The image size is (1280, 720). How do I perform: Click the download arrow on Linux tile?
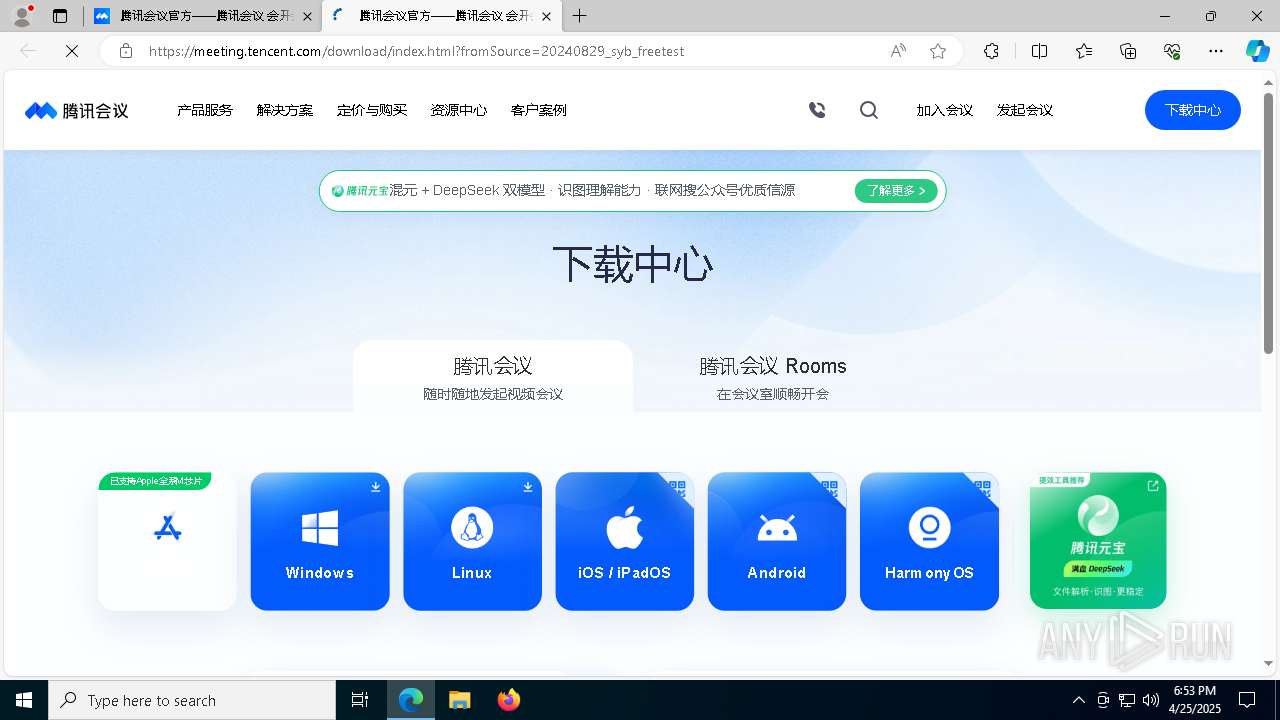click(528, 487)
